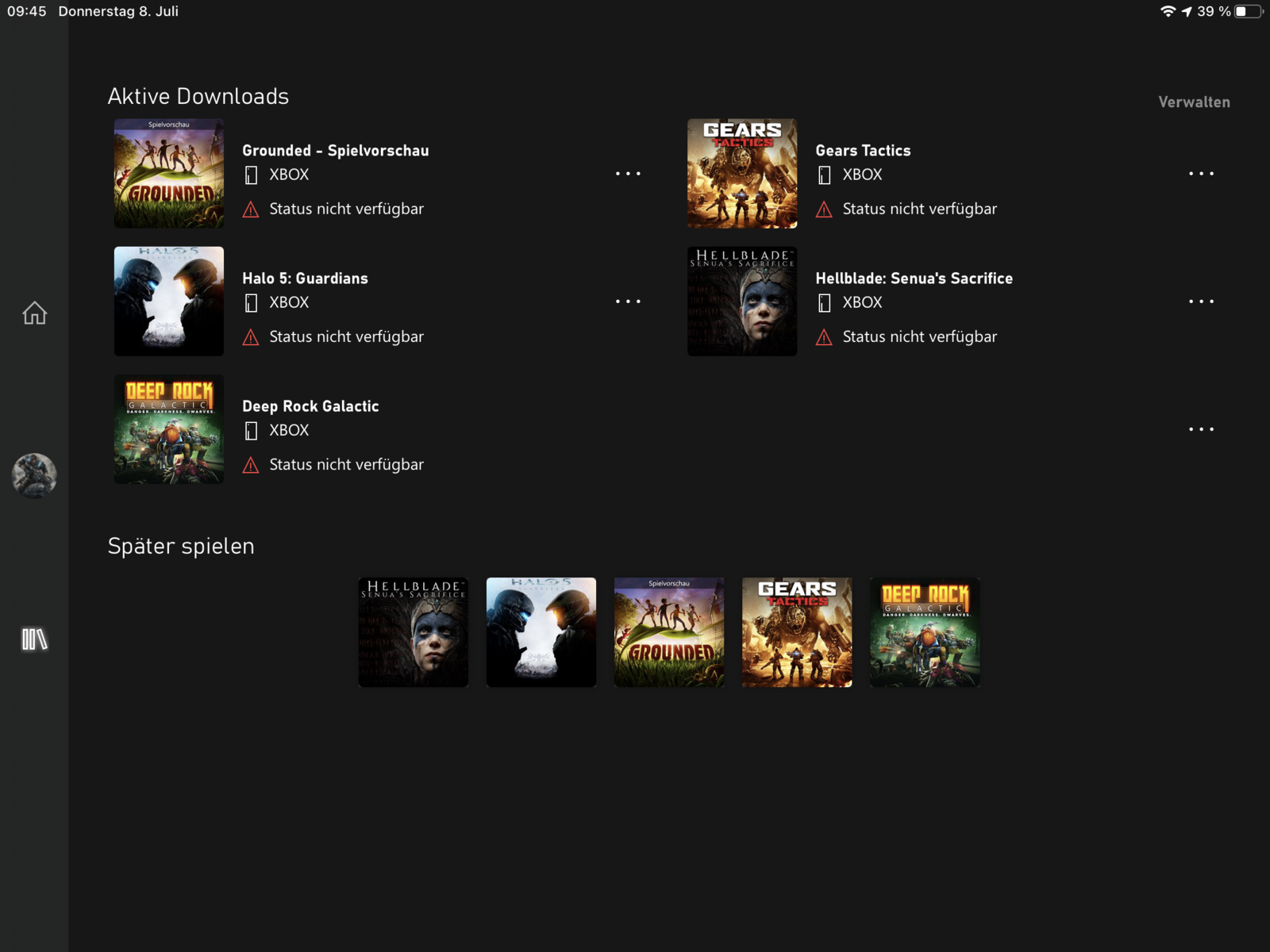Open the Library icon in sidebar
Screen dimensions: 1270x952
34,639
